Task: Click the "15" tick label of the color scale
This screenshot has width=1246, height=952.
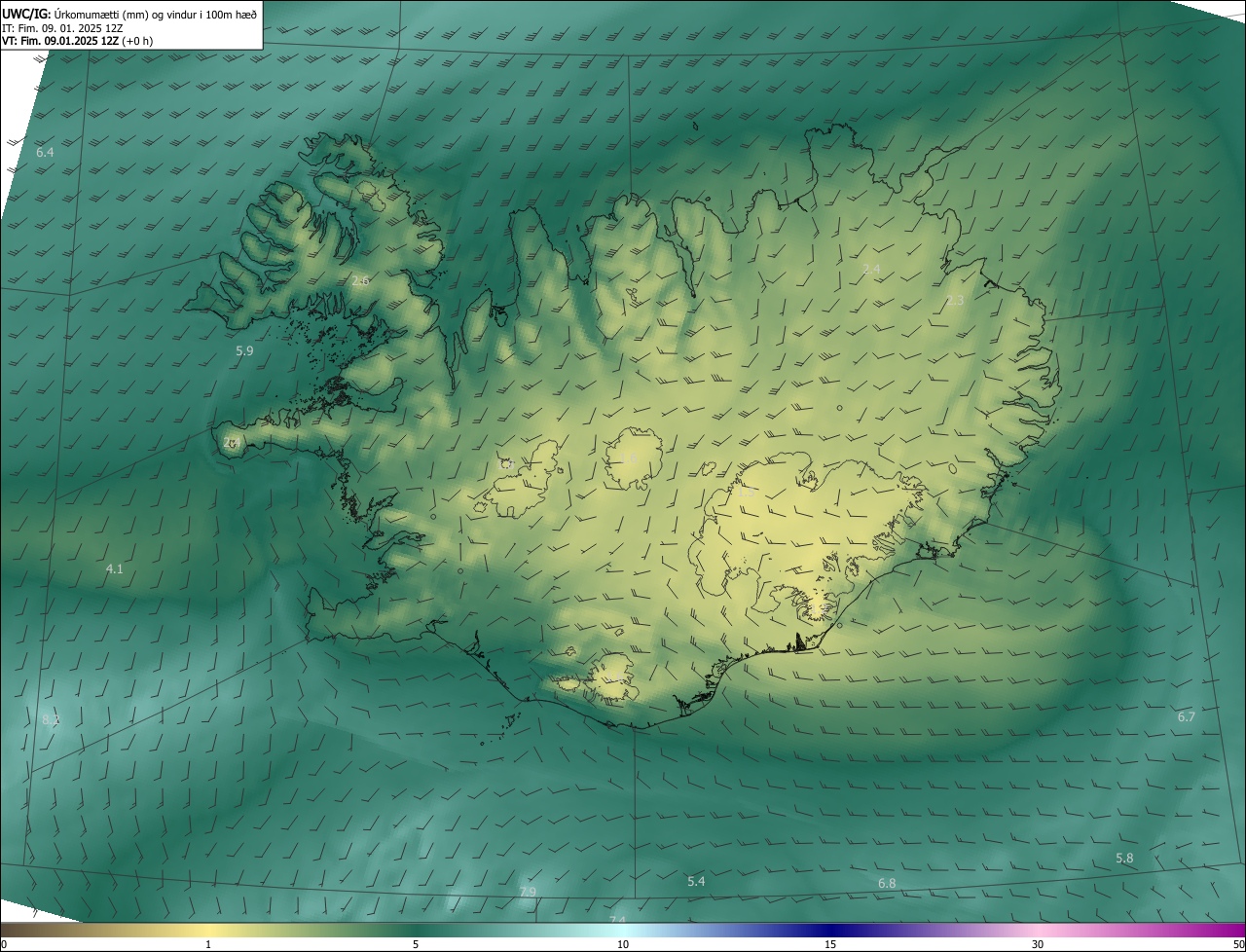Action: (x=830, y=944)
